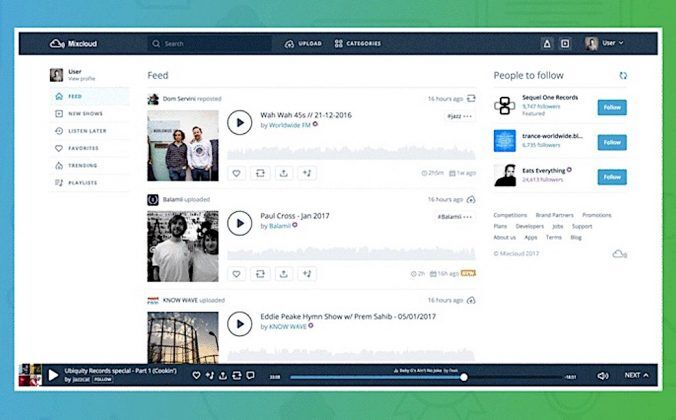Move the player progress bar handle
676x420 pixels.
point(463,377)
